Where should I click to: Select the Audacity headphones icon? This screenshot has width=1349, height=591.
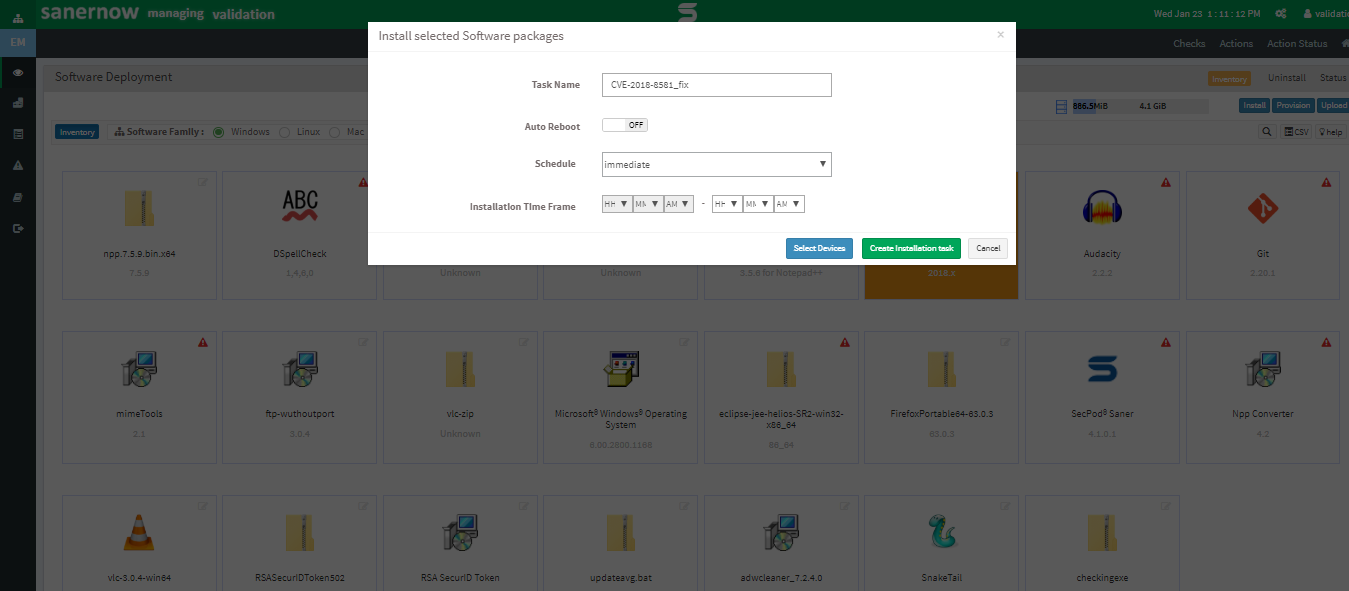(x=1102, y=207)
